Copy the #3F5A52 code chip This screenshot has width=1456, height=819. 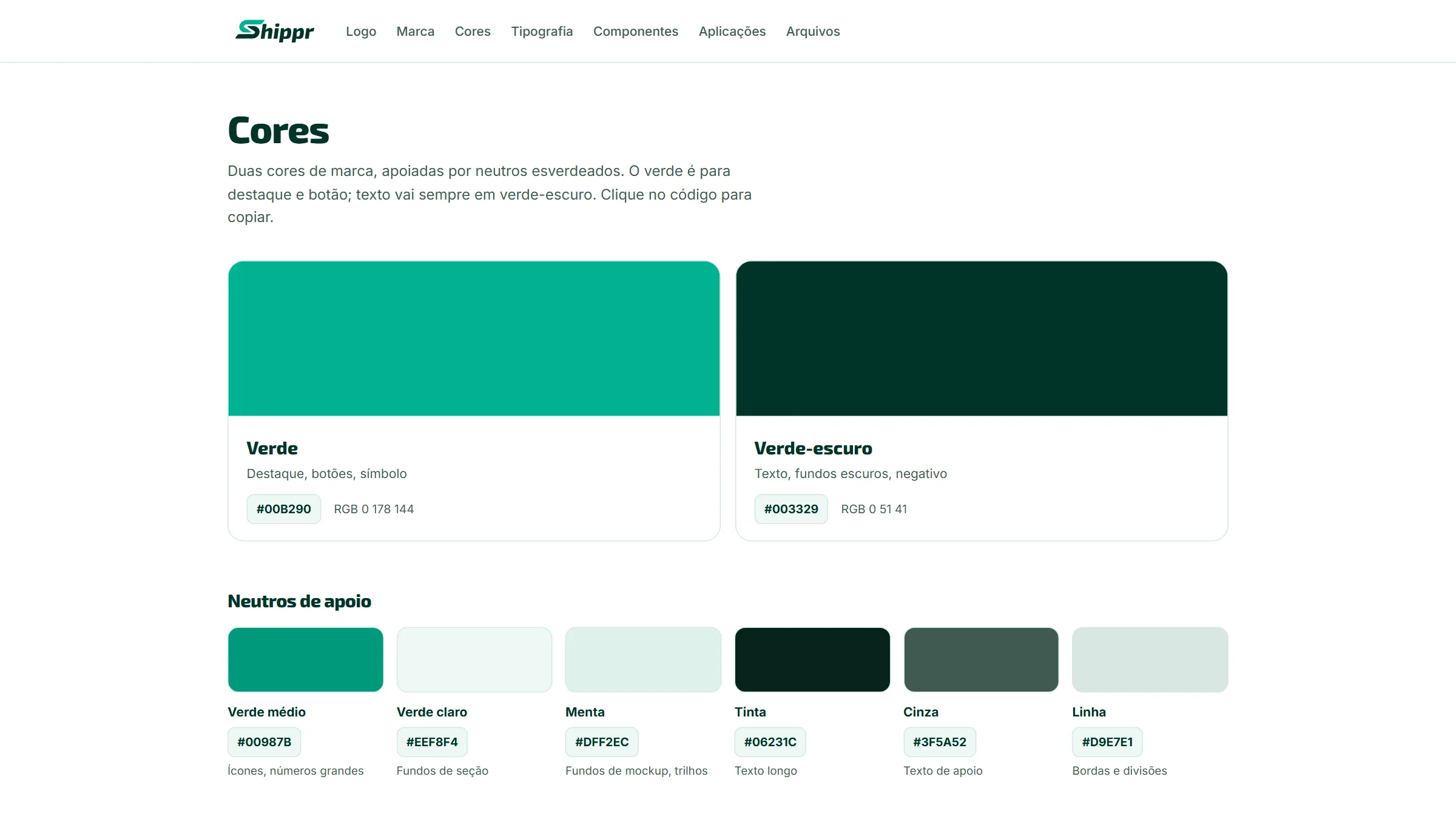coord(940,742)
